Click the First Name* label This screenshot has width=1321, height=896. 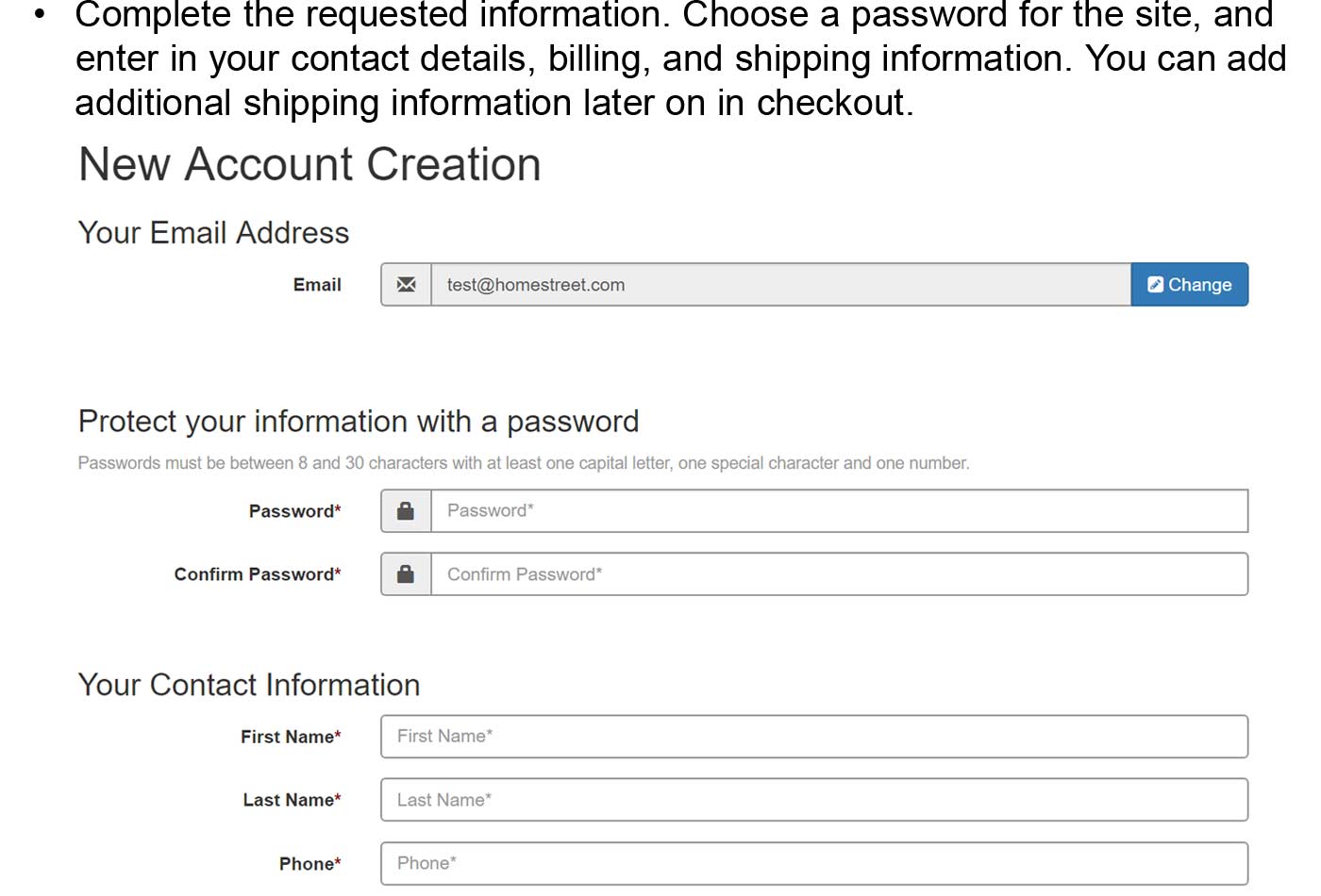[290, 737]
